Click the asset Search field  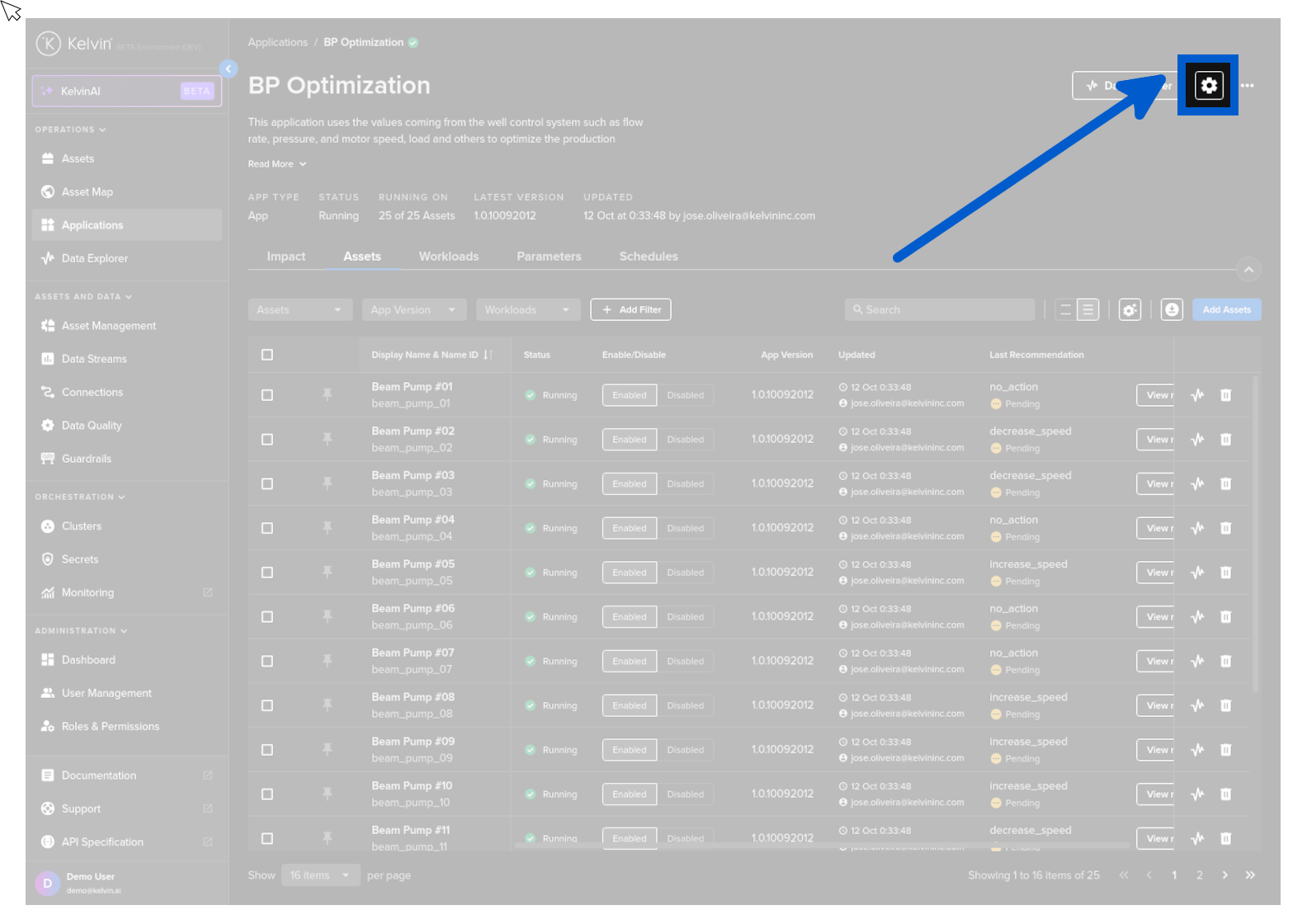click(x=941, y=310)
